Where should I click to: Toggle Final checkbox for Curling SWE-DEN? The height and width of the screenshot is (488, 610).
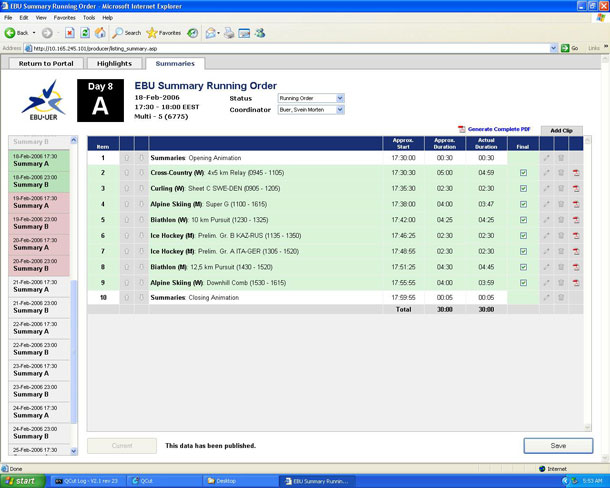523,188
